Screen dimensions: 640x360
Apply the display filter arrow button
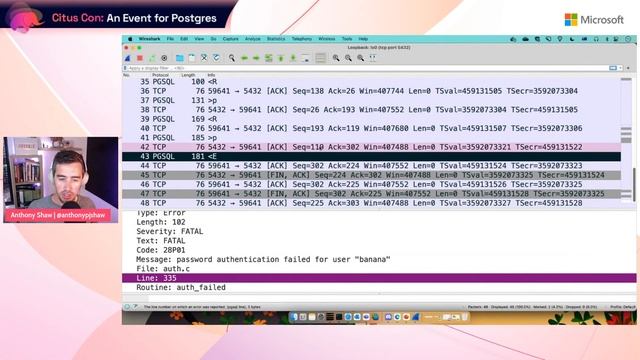[613, 68]
